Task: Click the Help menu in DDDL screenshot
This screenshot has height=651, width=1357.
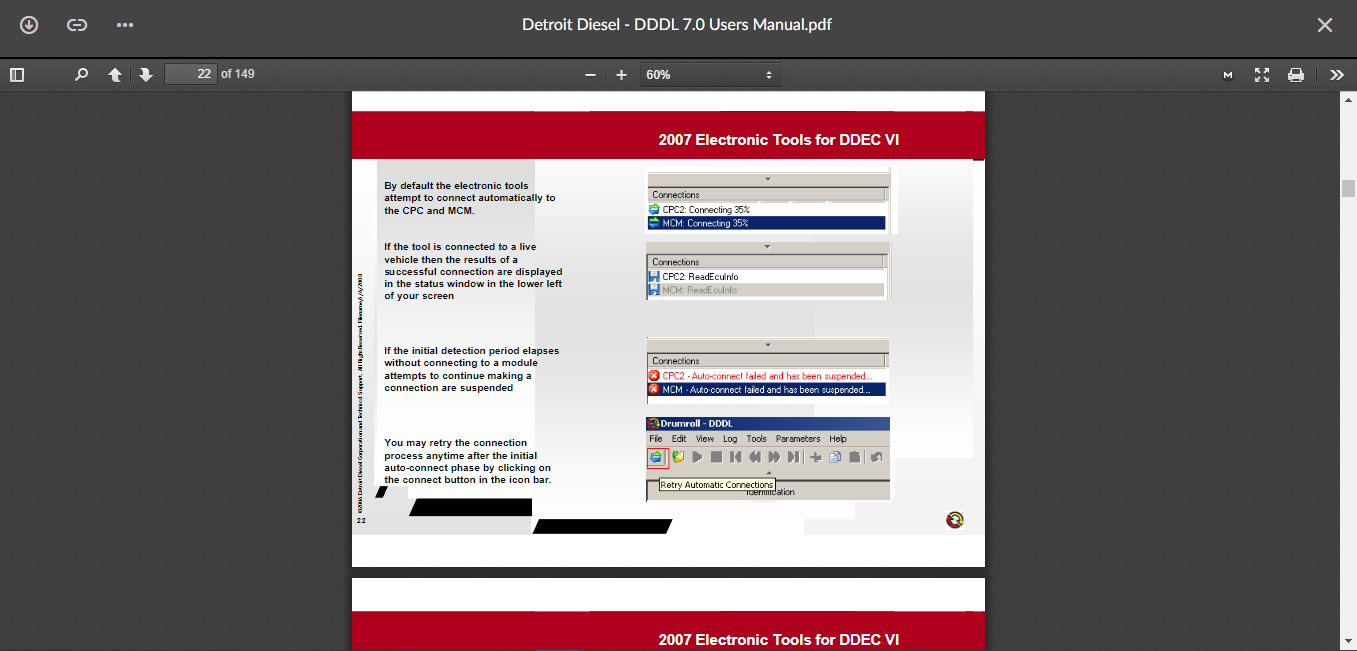Action: 838,439
